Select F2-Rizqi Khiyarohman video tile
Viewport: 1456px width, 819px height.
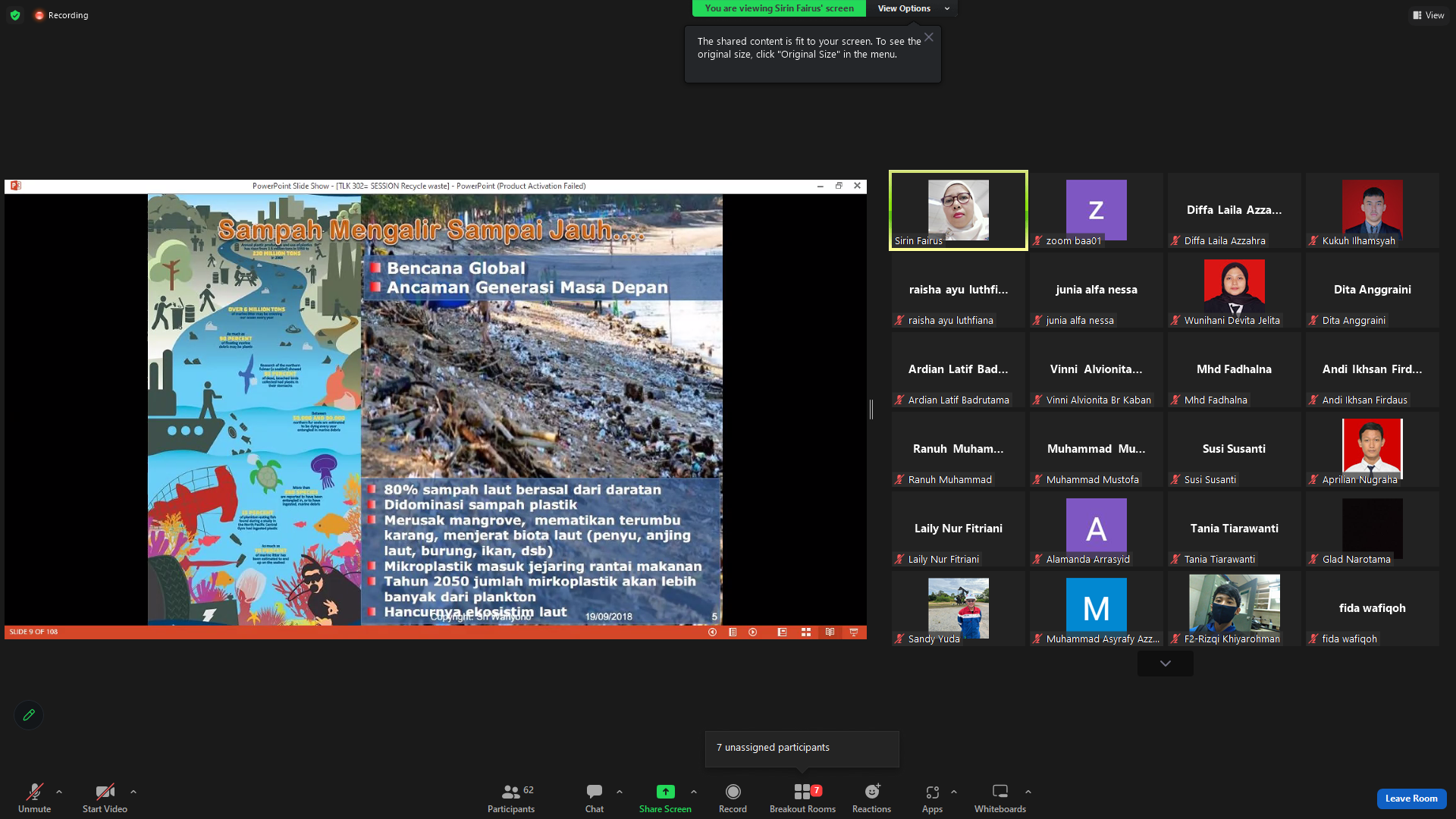pos(1235,608)
